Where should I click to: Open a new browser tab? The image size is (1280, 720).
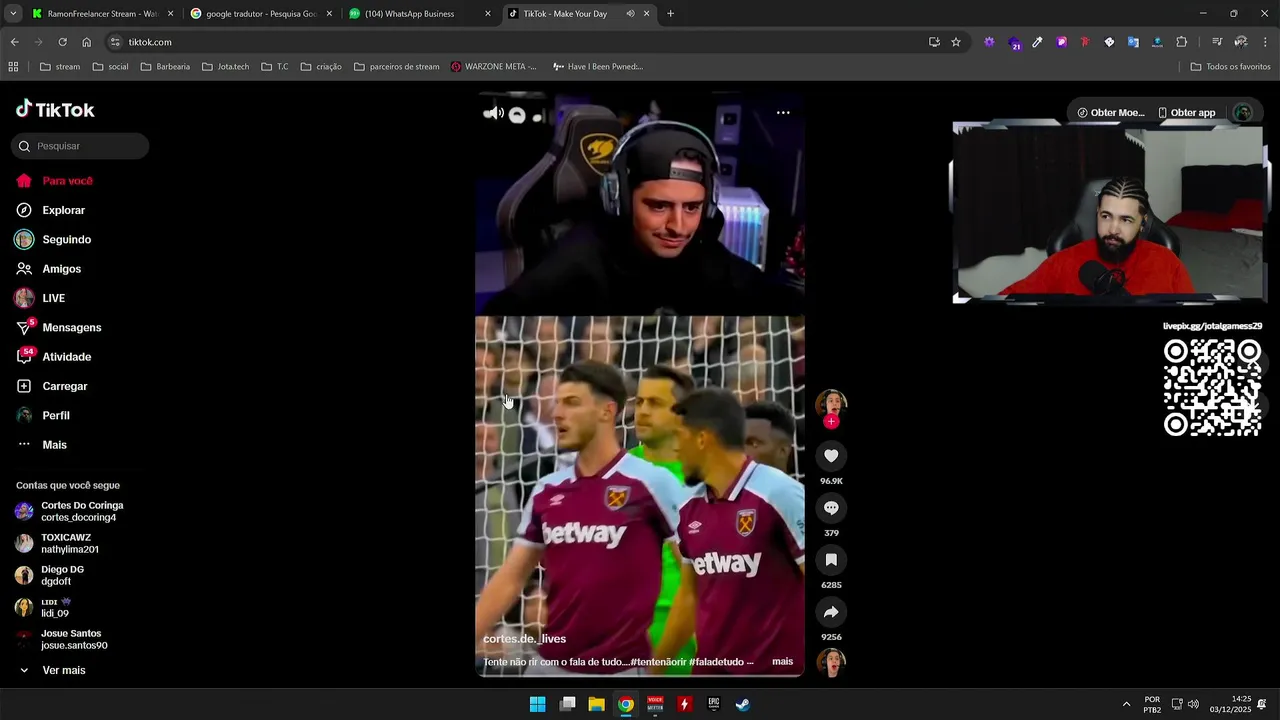point(670,14)
